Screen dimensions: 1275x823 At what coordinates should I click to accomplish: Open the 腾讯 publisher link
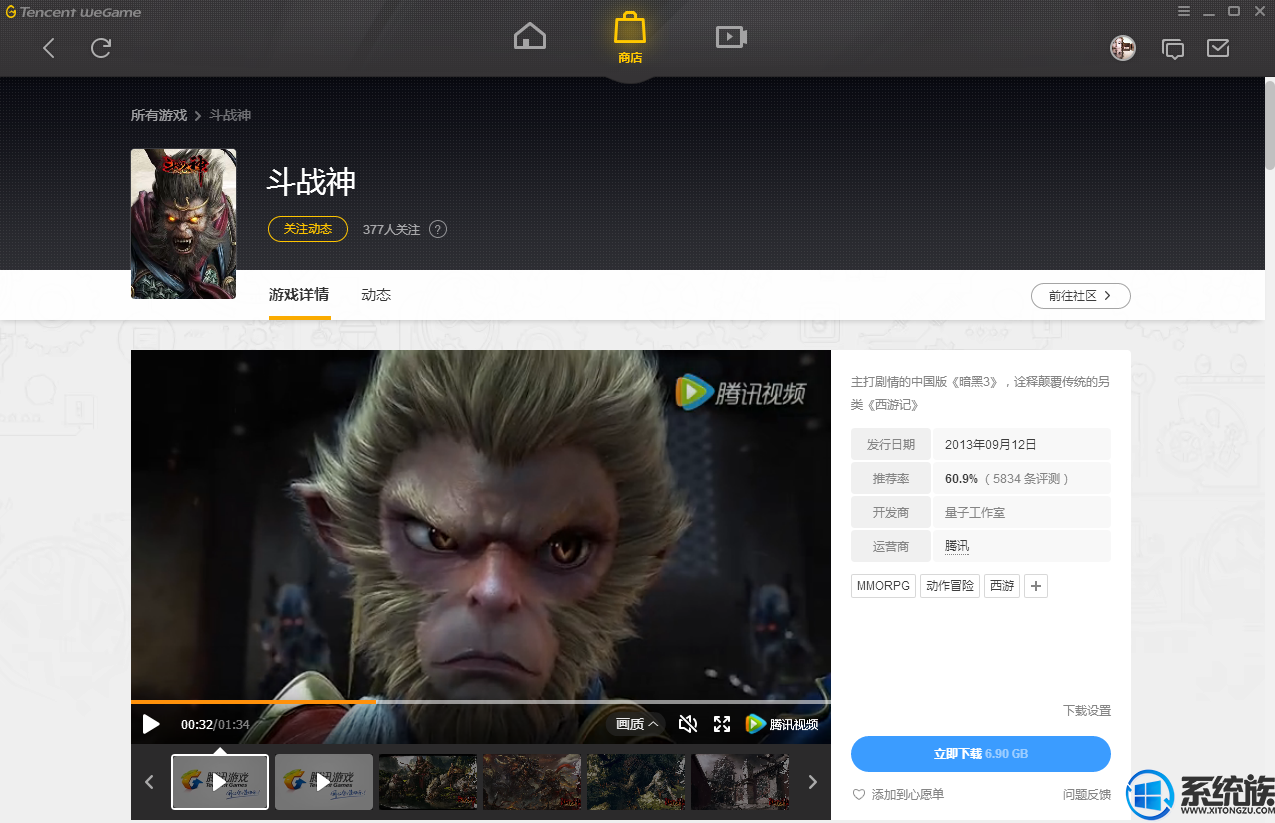957,546
